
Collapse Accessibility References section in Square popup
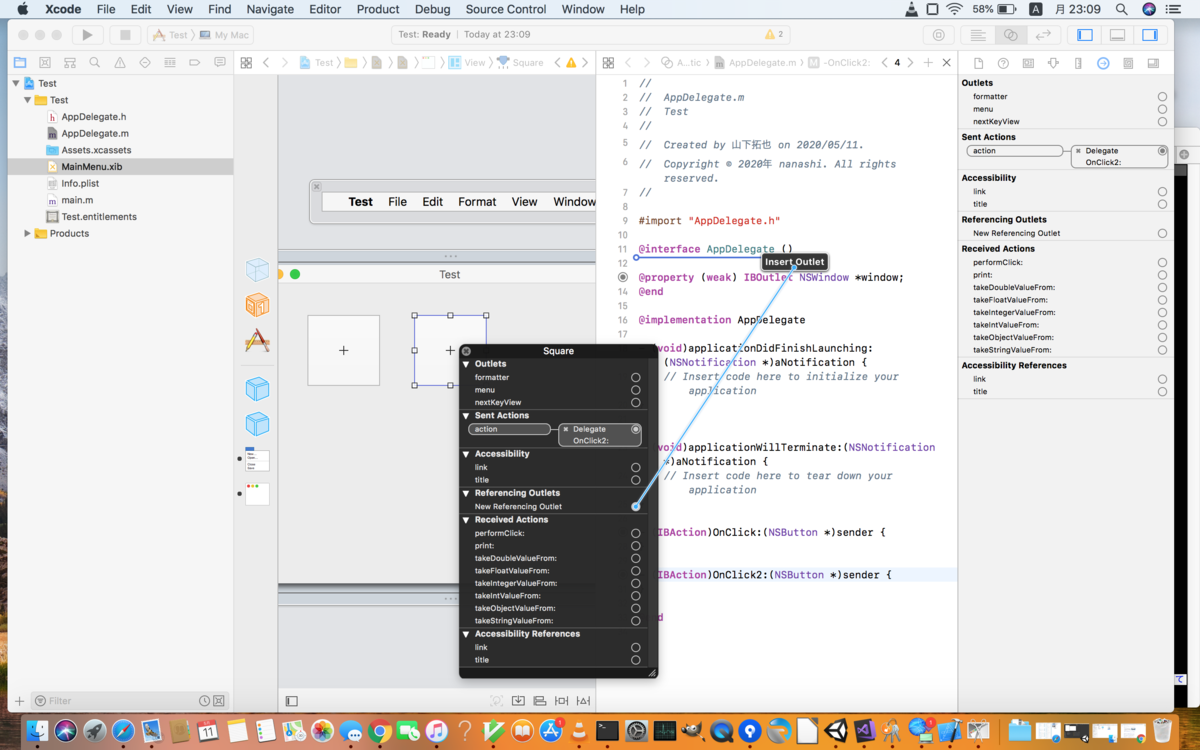click(x=466, y=634)
